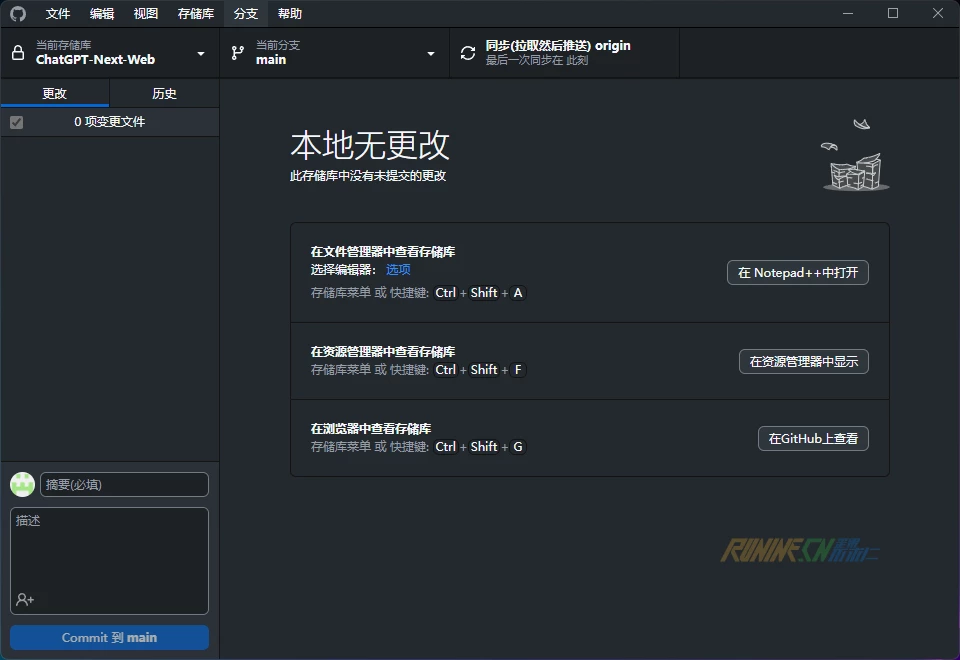Image resolution: width=960 pixels, height=660 pixels.
Task: Click the 在 Notepad++中打开 button
Action: 797,273
